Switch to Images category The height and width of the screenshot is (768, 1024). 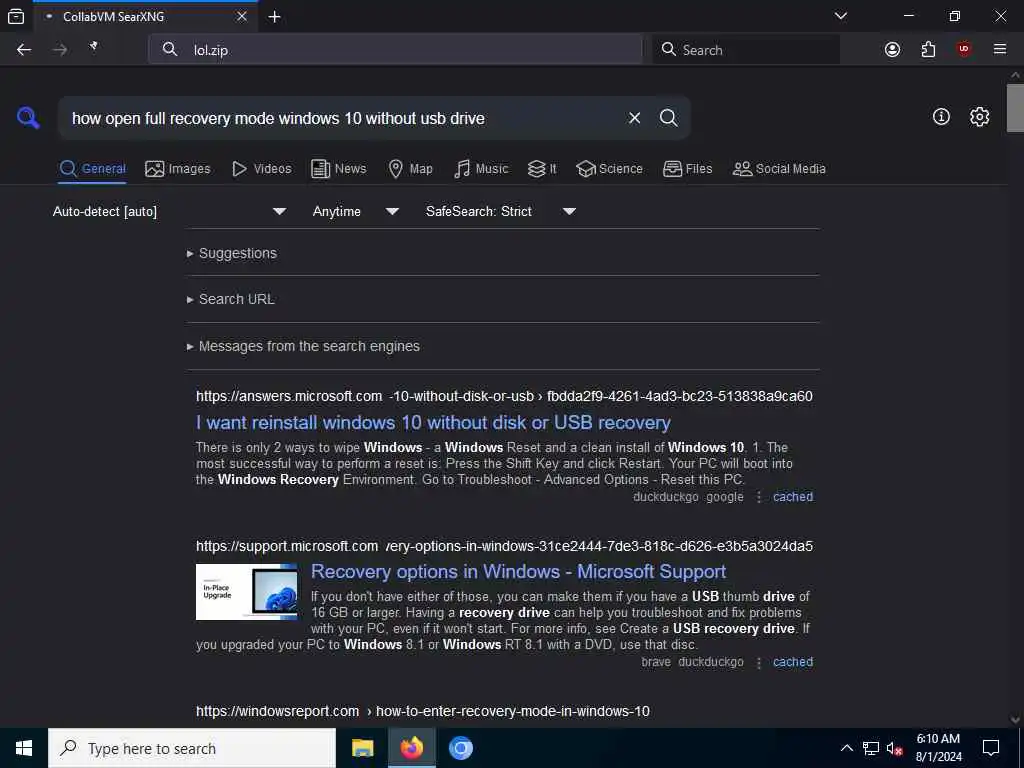tap(178, 168)
